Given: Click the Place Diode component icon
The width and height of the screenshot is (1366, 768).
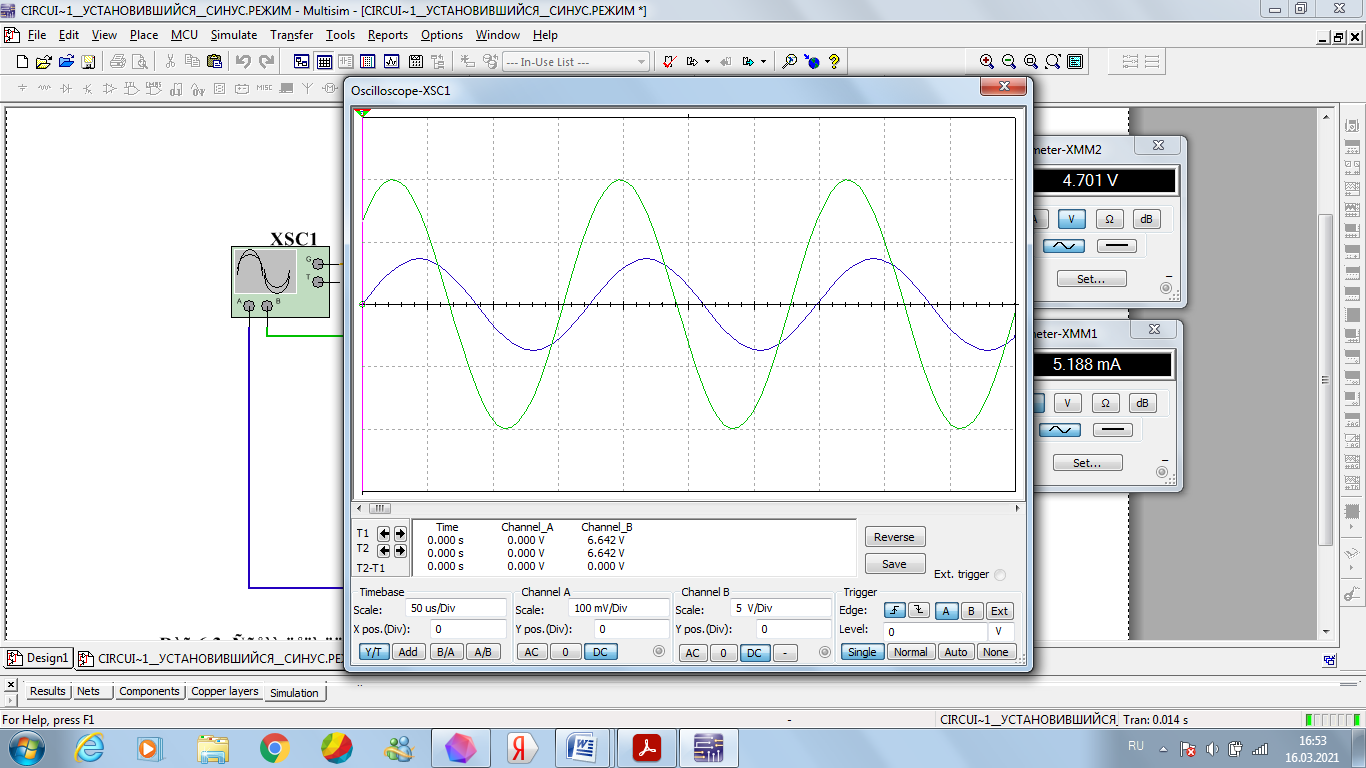Looking at the screenshot, I should tap(66, 88).
